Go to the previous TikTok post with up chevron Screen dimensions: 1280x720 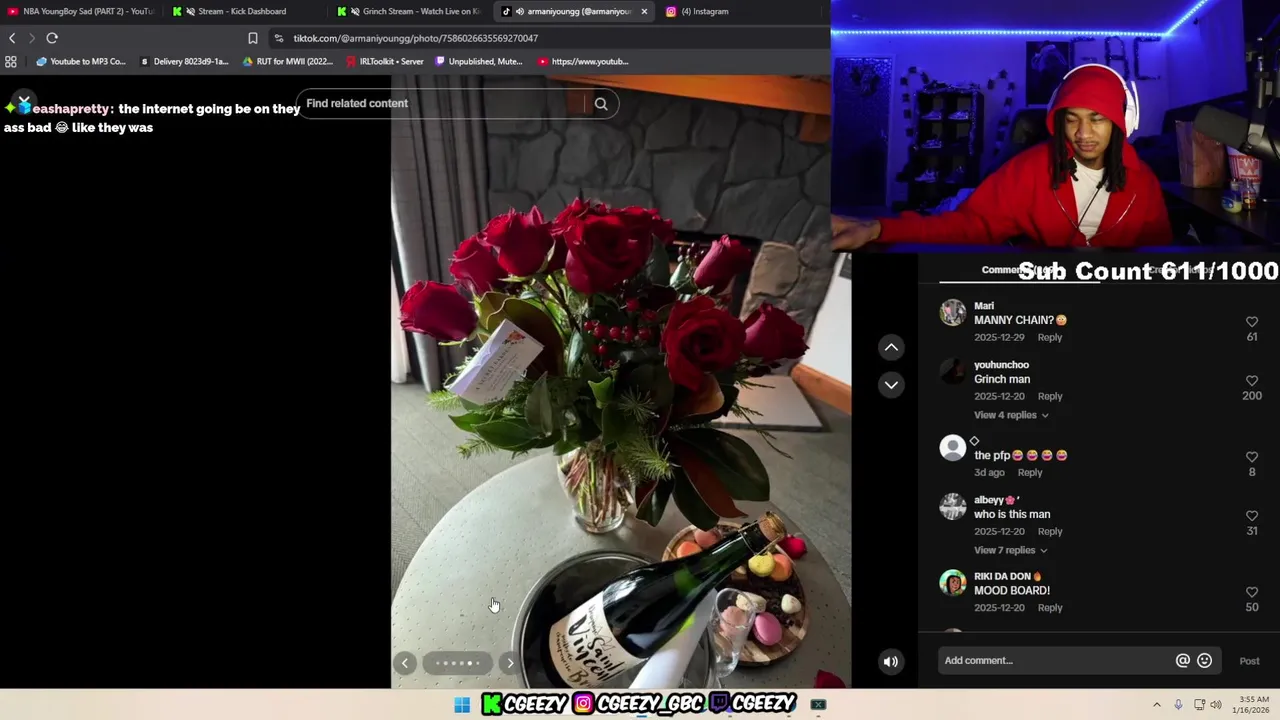[x=891, y=347]
